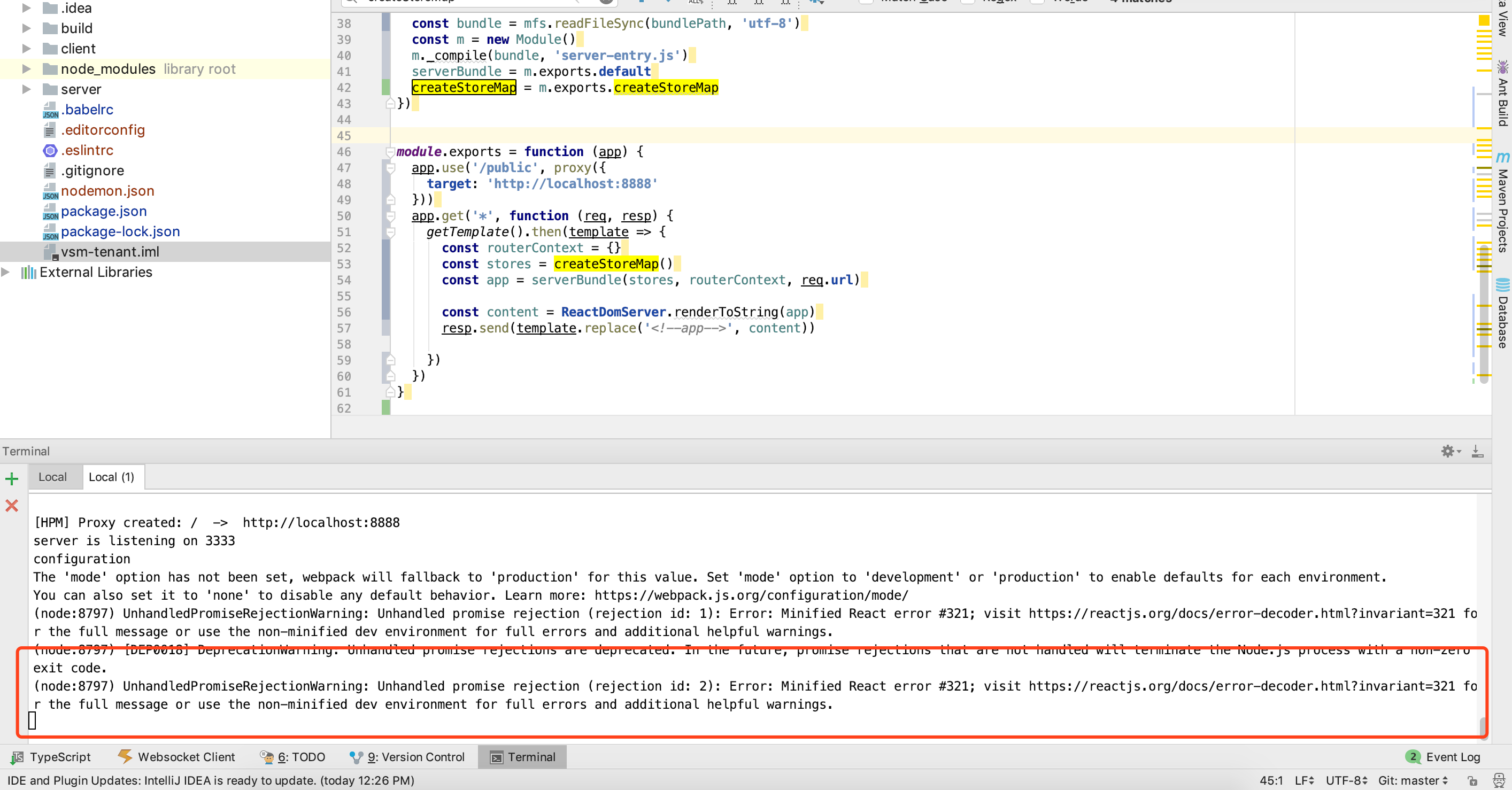Close the terminal session with red X
Screen dimensions: 1512x790
[12, 505]
